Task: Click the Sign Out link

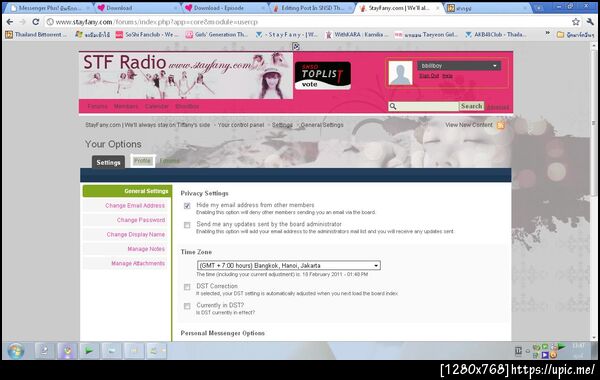Action: (429, 76)
